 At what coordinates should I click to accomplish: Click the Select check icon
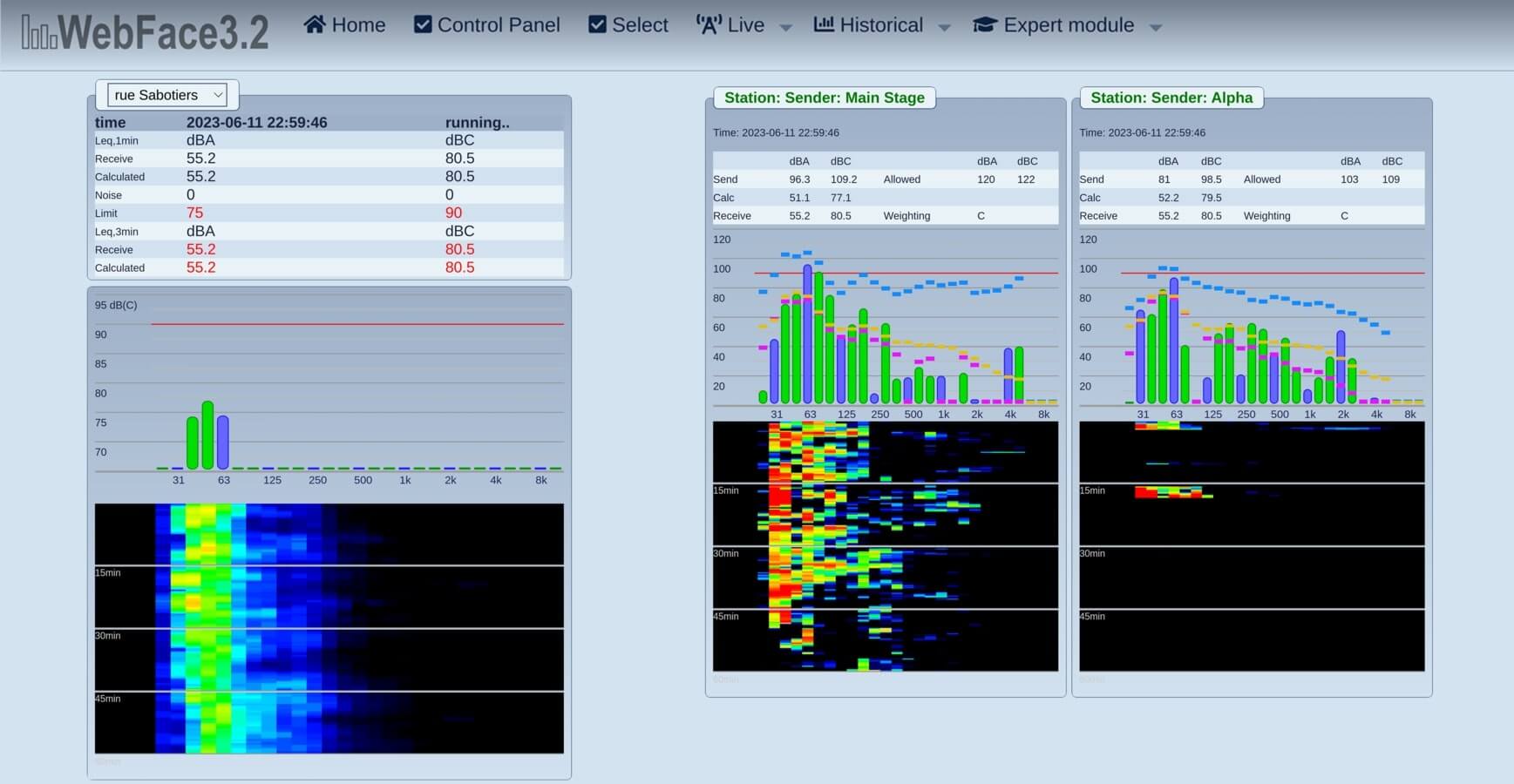point(597,24)
